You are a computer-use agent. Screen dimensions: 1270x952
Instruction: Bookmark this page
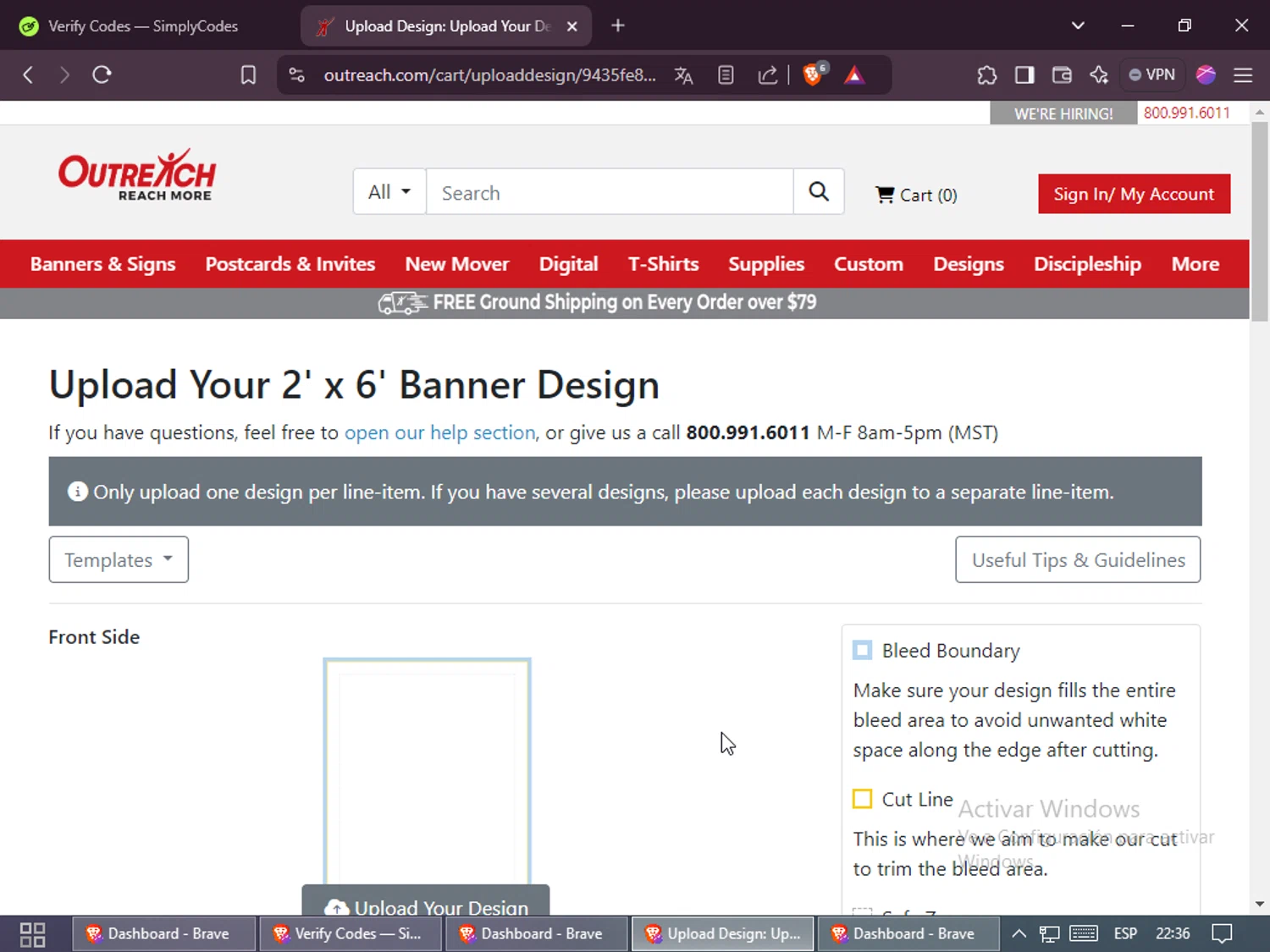(248, 75)
